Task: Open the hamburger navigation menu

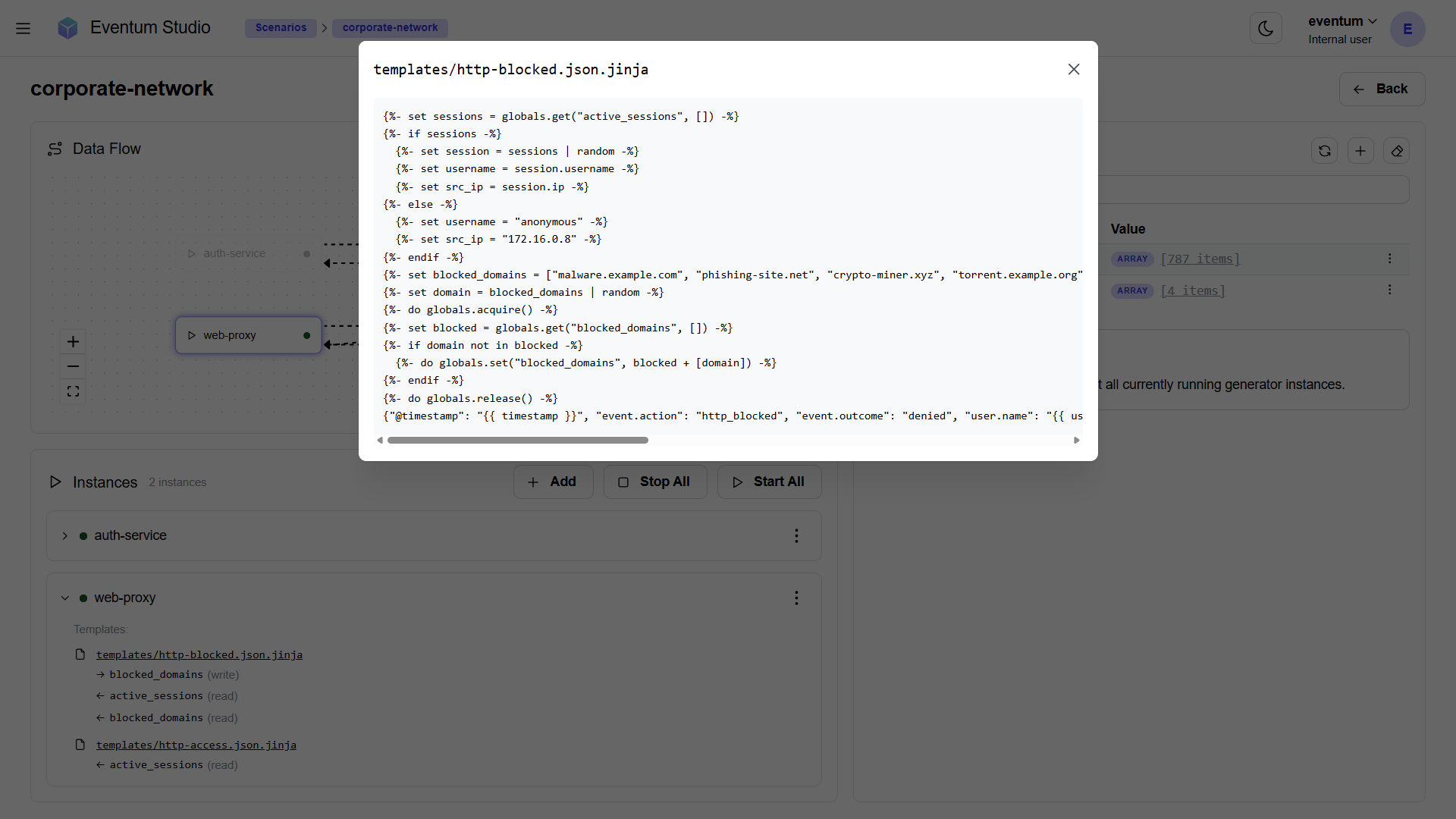Action: (x=23, y=28)
